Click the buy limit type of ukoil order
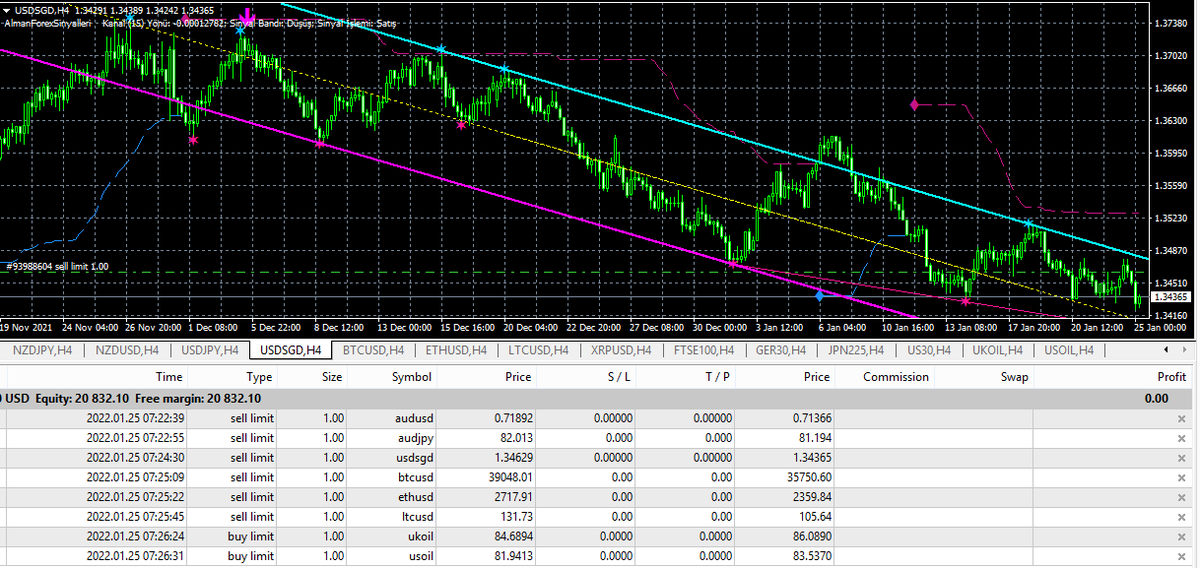Image resolution: width=1200 pixels, height=568 pixels. click(x=251, y=536)
